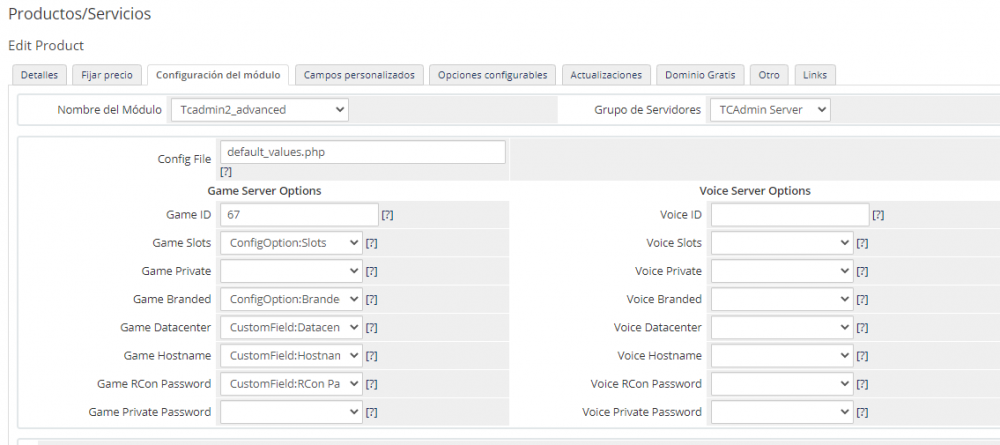This screenshot has height=445, width=1000.
Task: Click help [?] beside Voice Datacenter dropdown
Action: click(862, 328)
